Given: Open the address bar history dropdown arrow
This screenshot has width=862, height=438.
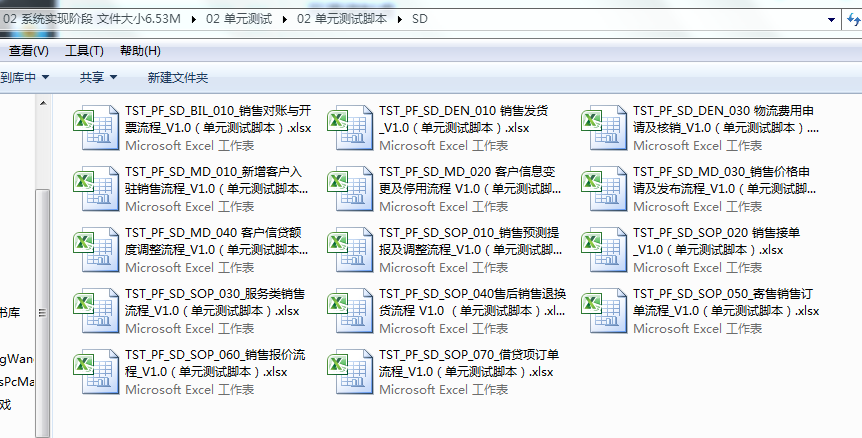Looking at the screenshot, I should click(x=830, y=19).
